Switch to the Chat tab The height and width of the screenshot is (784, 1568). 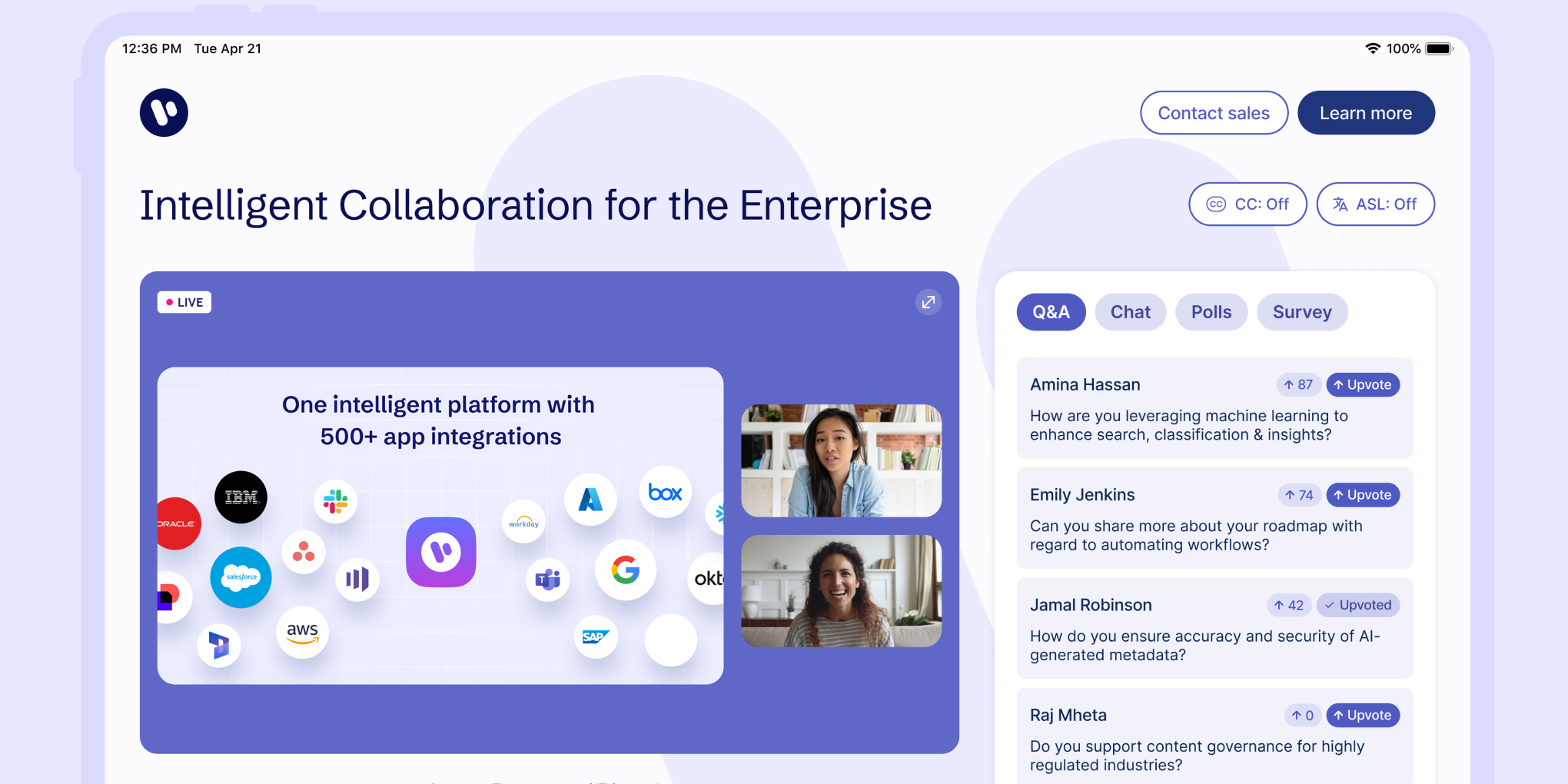[1130, 312]
